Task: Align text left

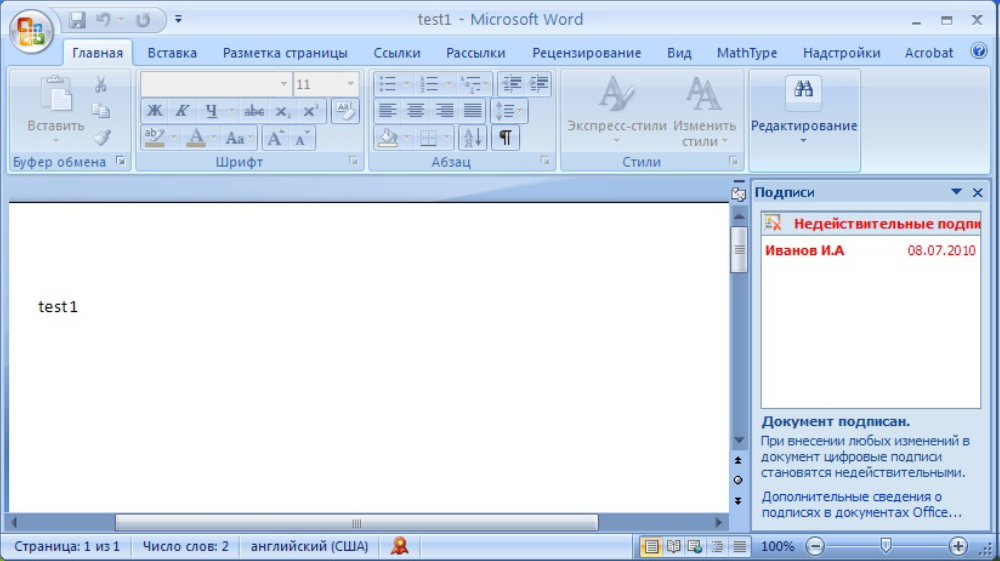Action: point(387,111)
